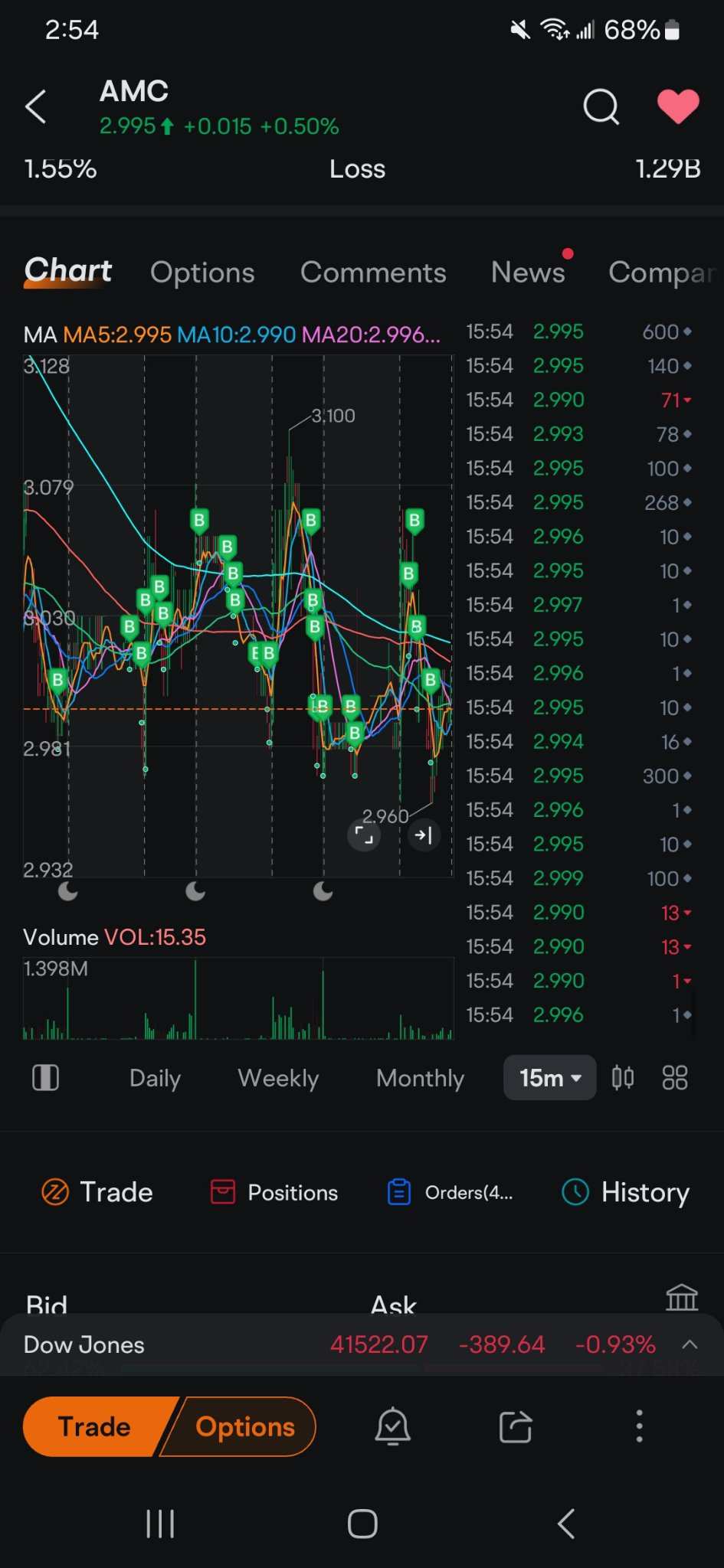Tap the volume bar chart
This screenshot has width=724, height=1568.
[x=238, y=998]
